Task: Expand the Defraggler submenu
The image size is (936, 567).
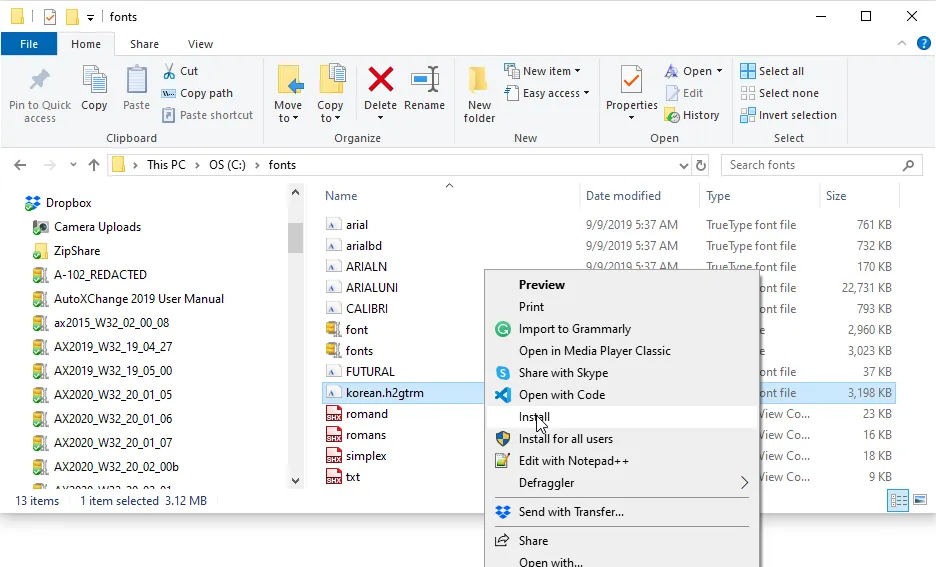Action: [x=623, y=483]
